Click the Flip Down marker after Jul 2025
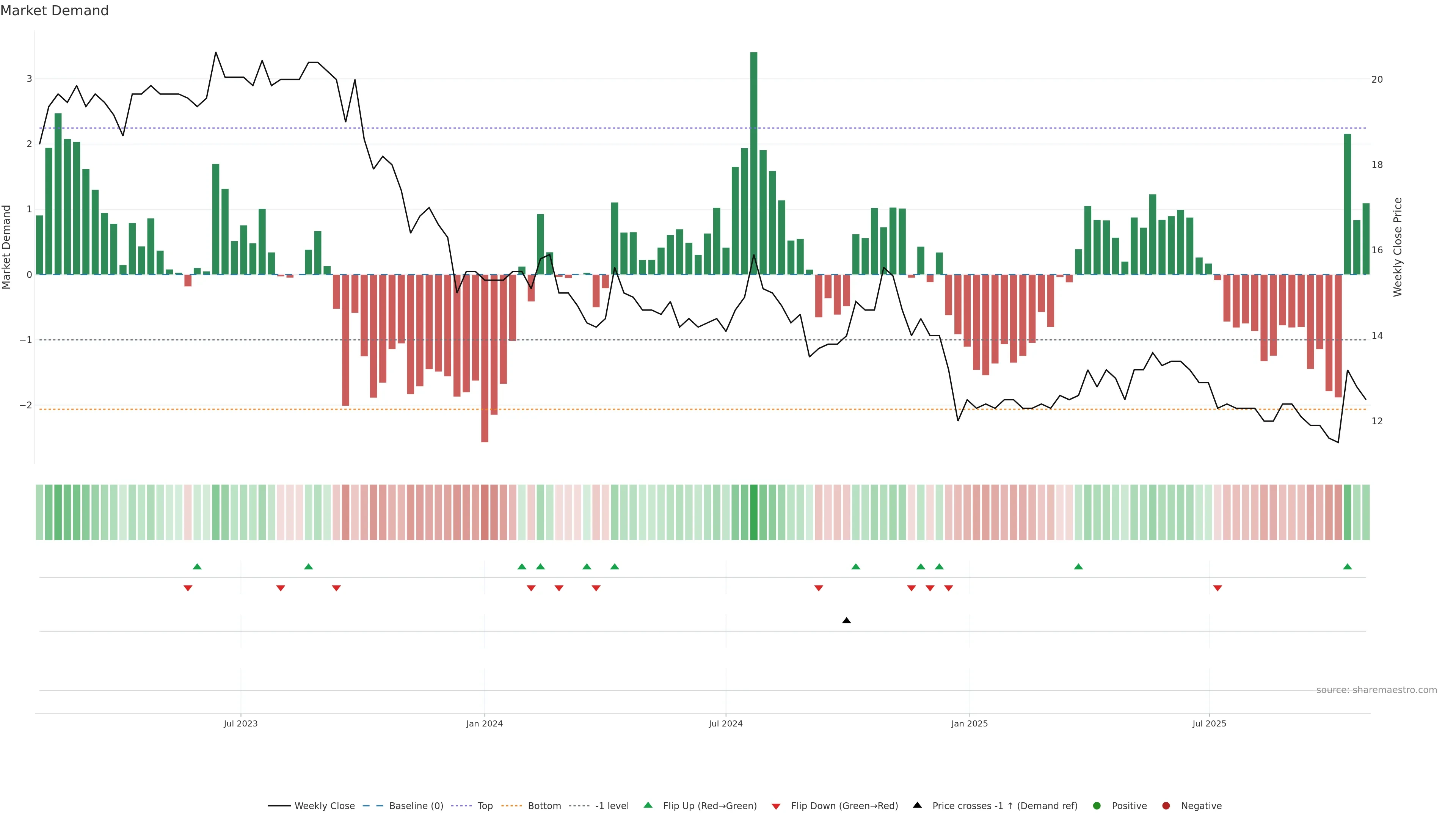Screen dimensions: 1456x819 pos(1218,588)
